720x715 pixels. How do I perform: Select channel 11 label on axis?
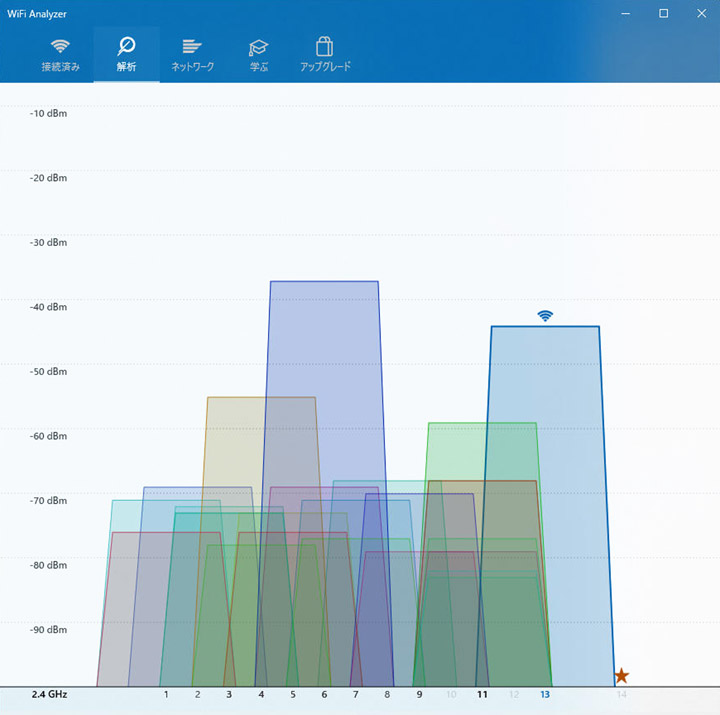482,694
